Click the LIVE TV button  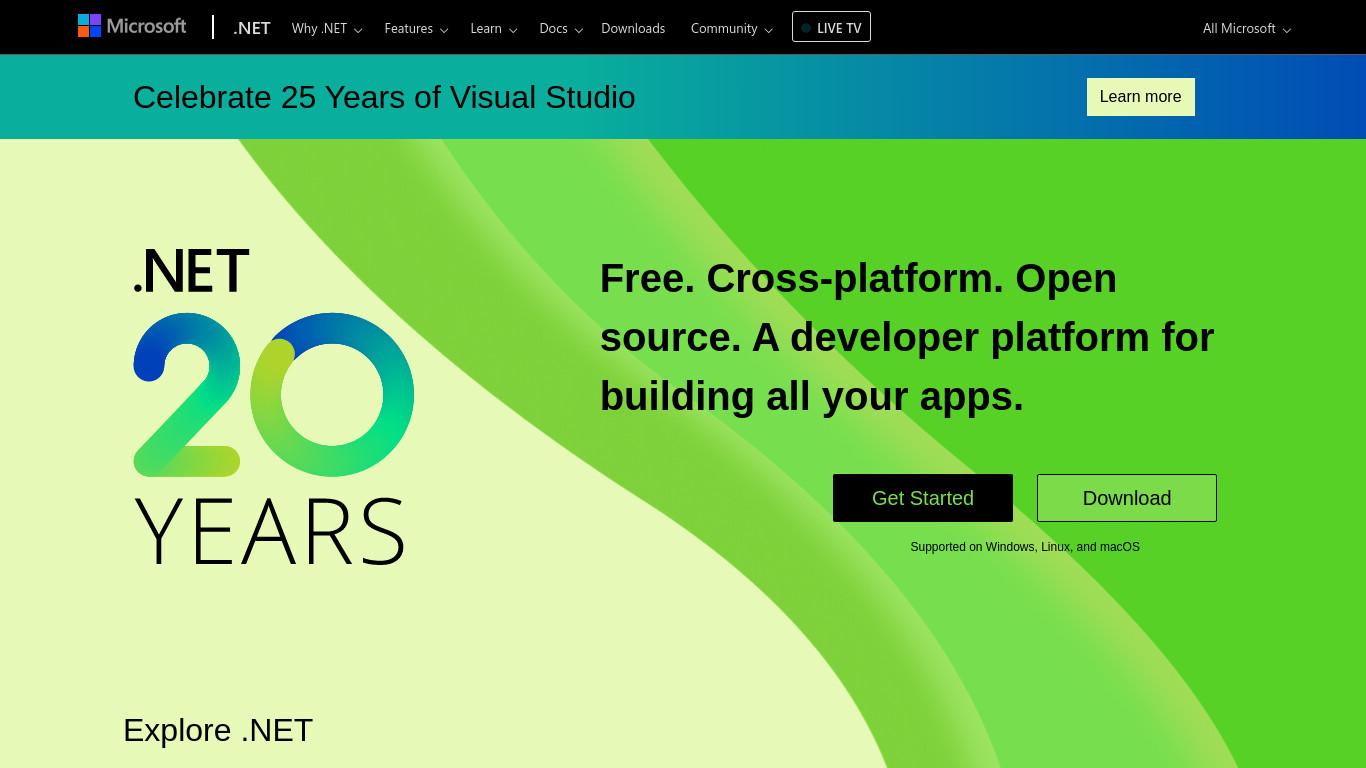click(831, 27)
